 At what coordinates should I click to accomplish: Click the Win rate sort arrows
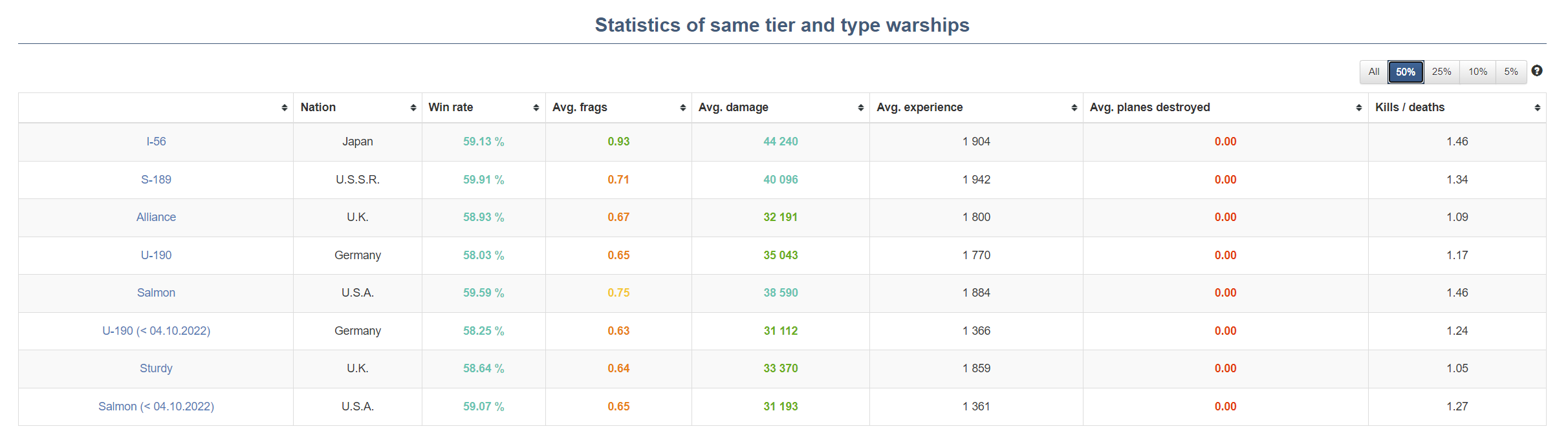coord(536,108)
